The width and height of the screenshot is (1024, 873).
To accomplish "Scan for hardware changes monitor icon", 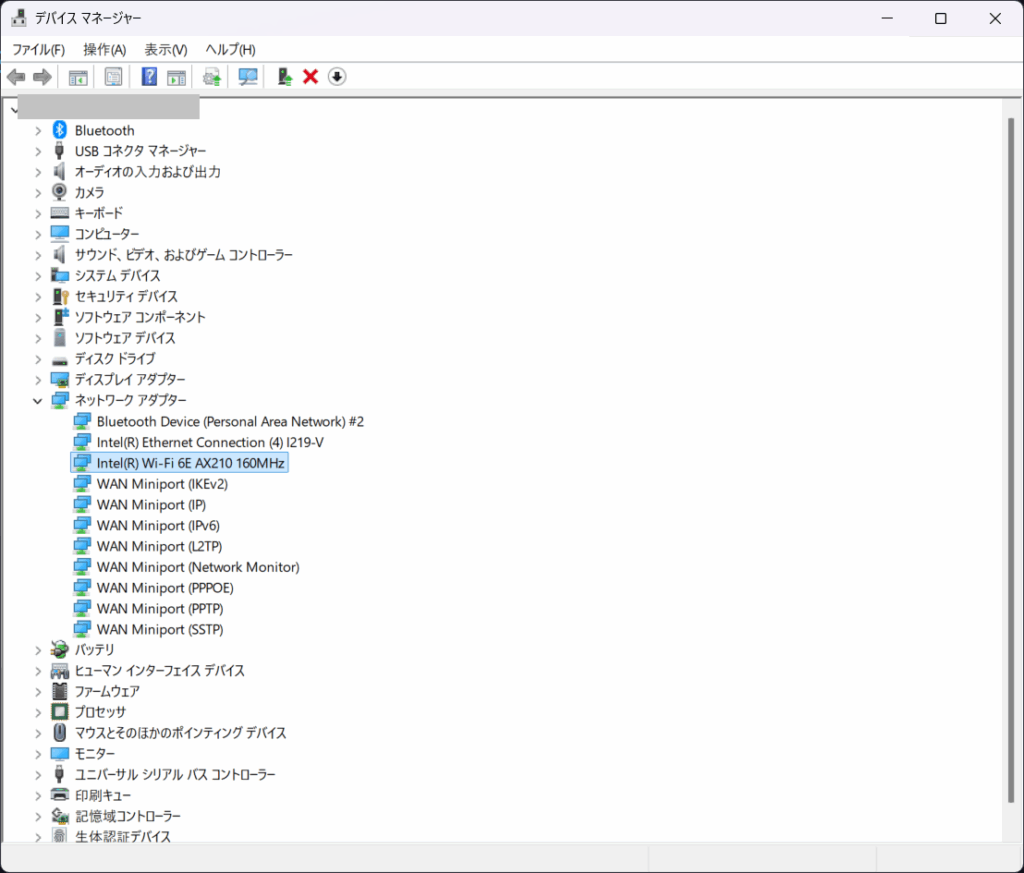I will [x=248, y=77].
